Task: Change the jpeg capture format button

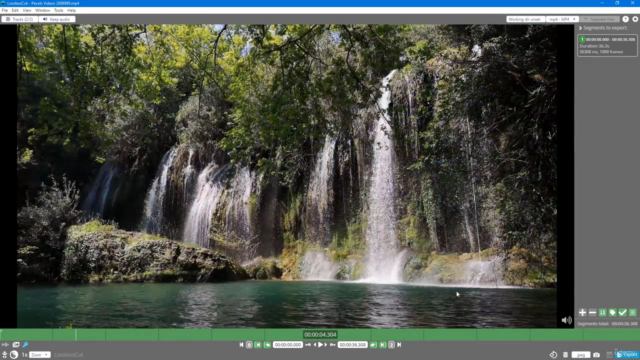Action: click(581, 355)
